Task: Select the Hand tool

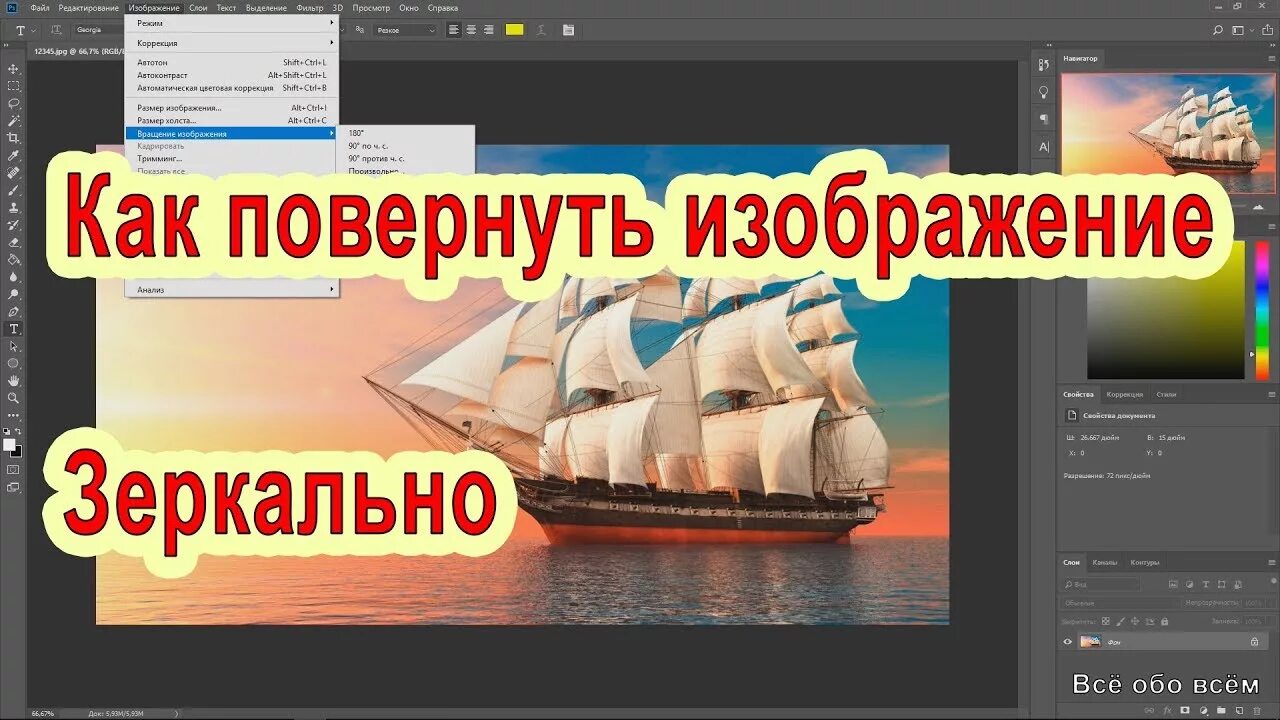Action: [x=13, y=380]
